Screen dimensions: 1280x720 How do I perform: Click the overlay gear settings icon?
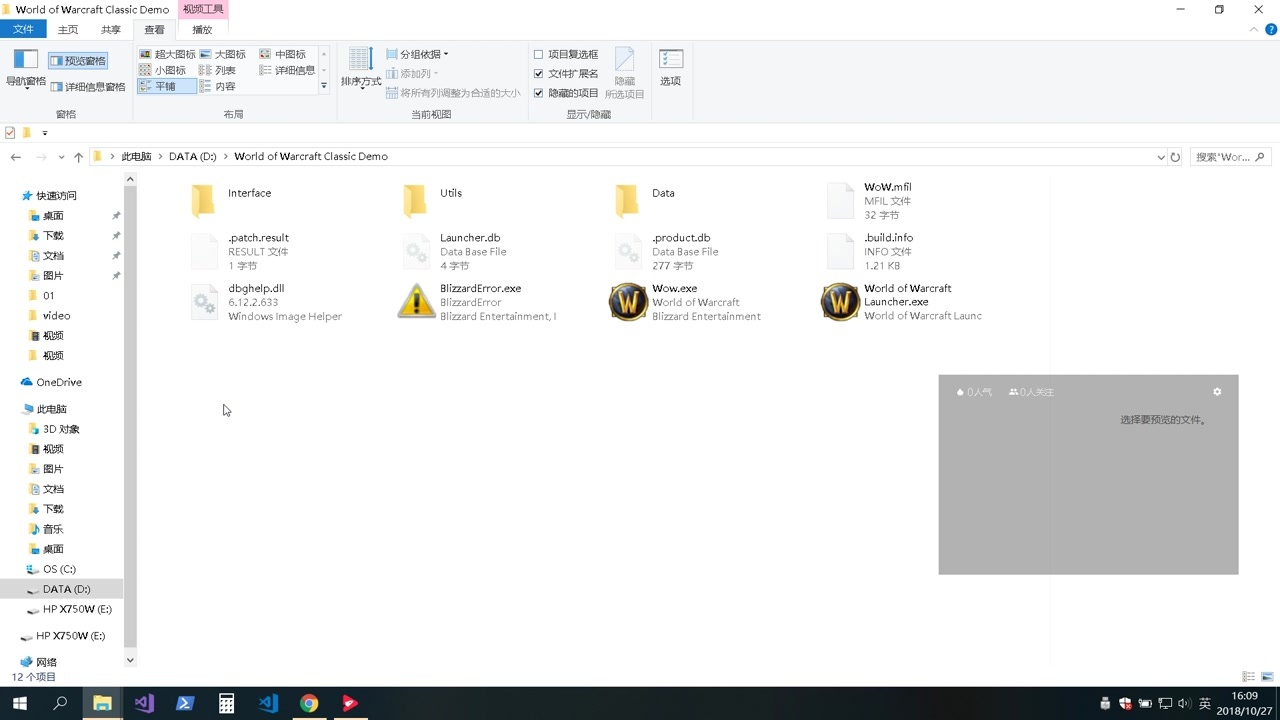tap(1217, 392)
